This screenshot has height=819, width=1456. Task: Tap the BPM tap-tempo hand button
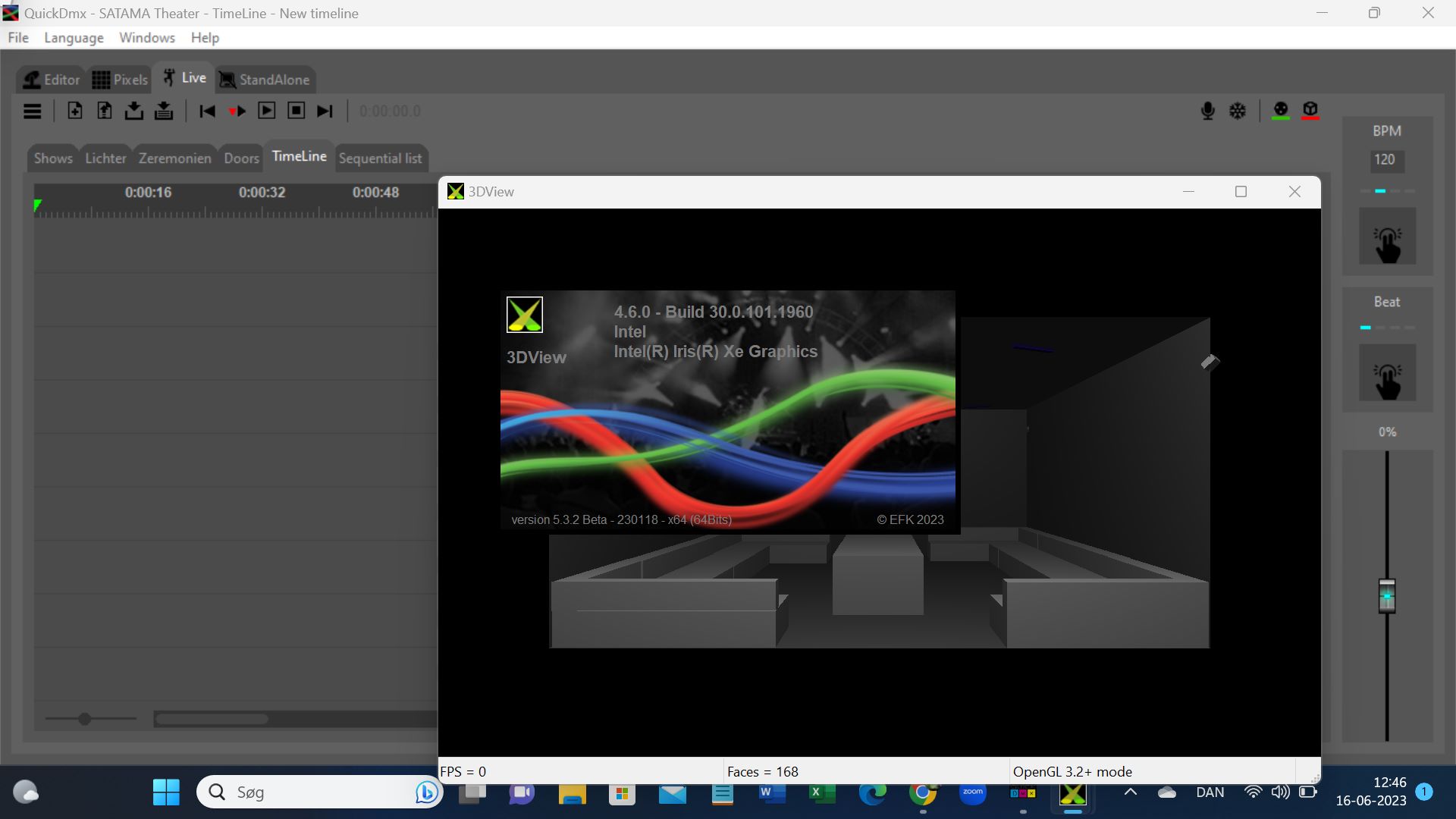(1386, 237)
